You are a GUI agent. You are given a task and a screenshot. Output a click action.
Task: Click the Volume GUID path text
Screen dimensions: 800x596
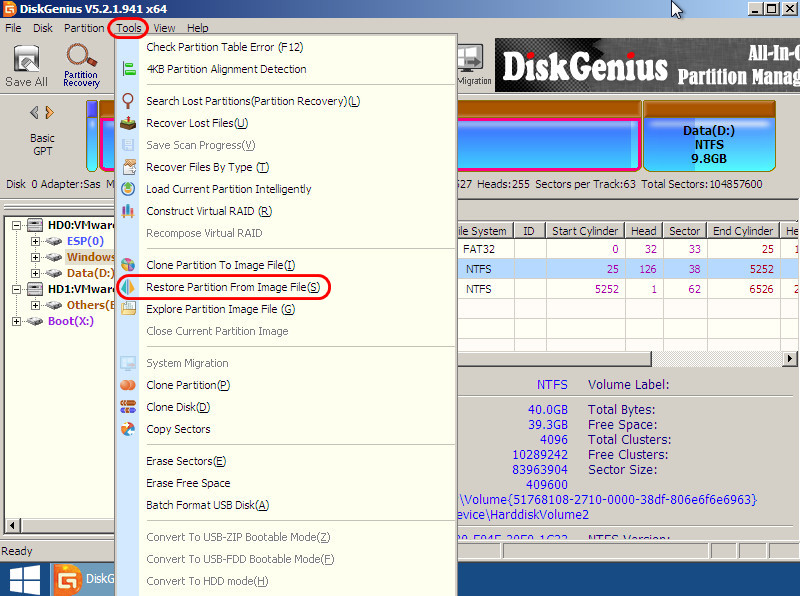click(608, 499)
